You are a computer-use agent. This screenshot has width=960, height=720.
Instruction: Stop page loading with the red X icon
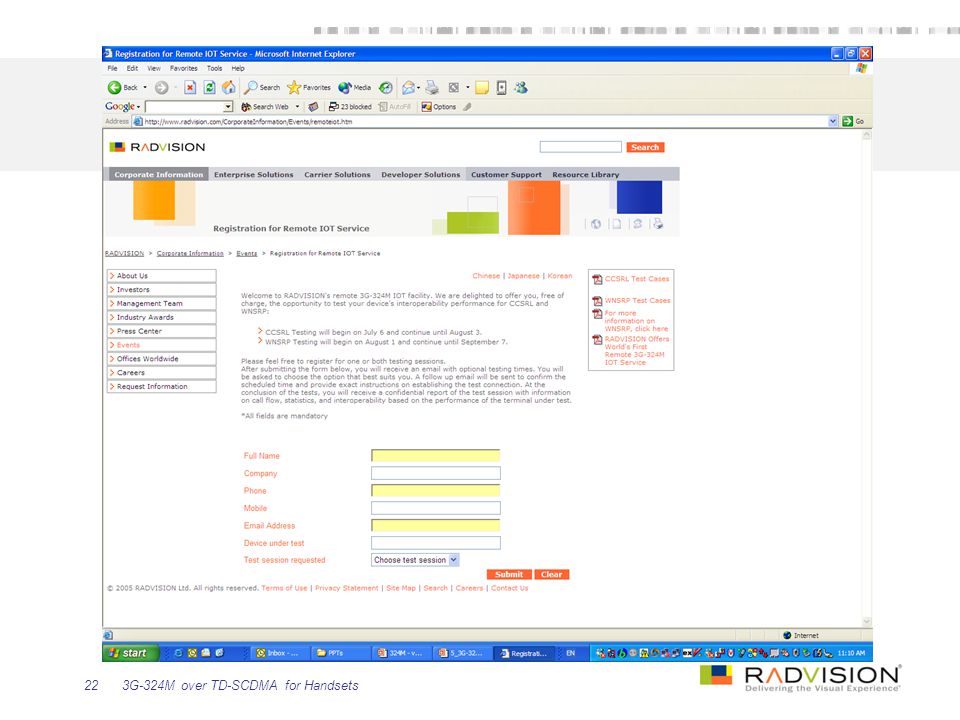[x=190, y=88]
